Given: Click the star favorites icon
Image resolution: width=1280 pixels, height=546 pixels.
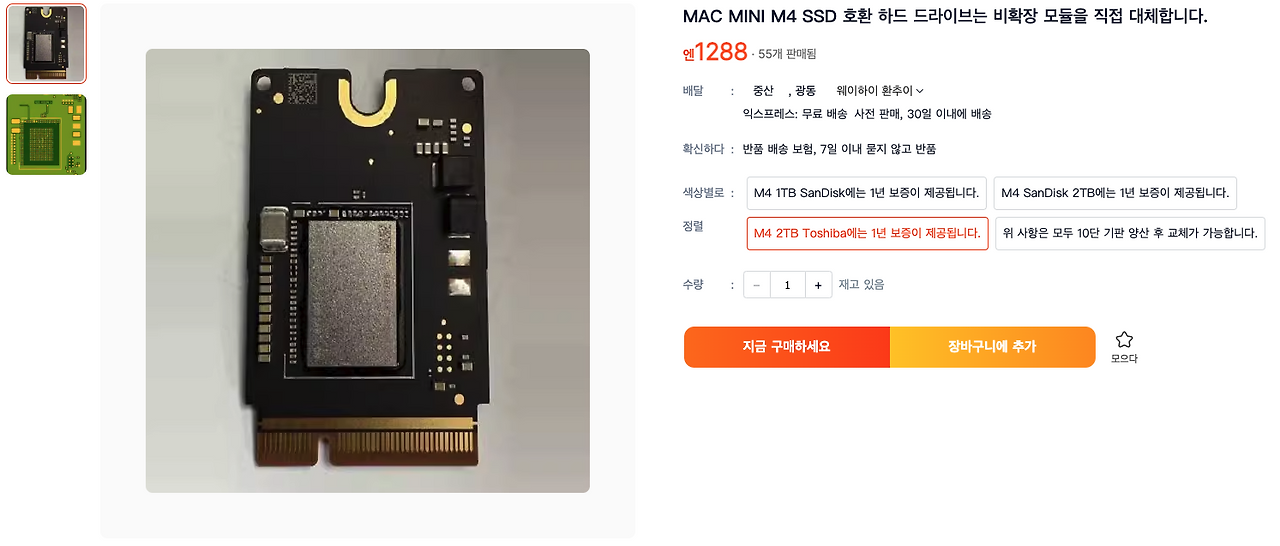Looking at the screenshot, I should 1124,340.
